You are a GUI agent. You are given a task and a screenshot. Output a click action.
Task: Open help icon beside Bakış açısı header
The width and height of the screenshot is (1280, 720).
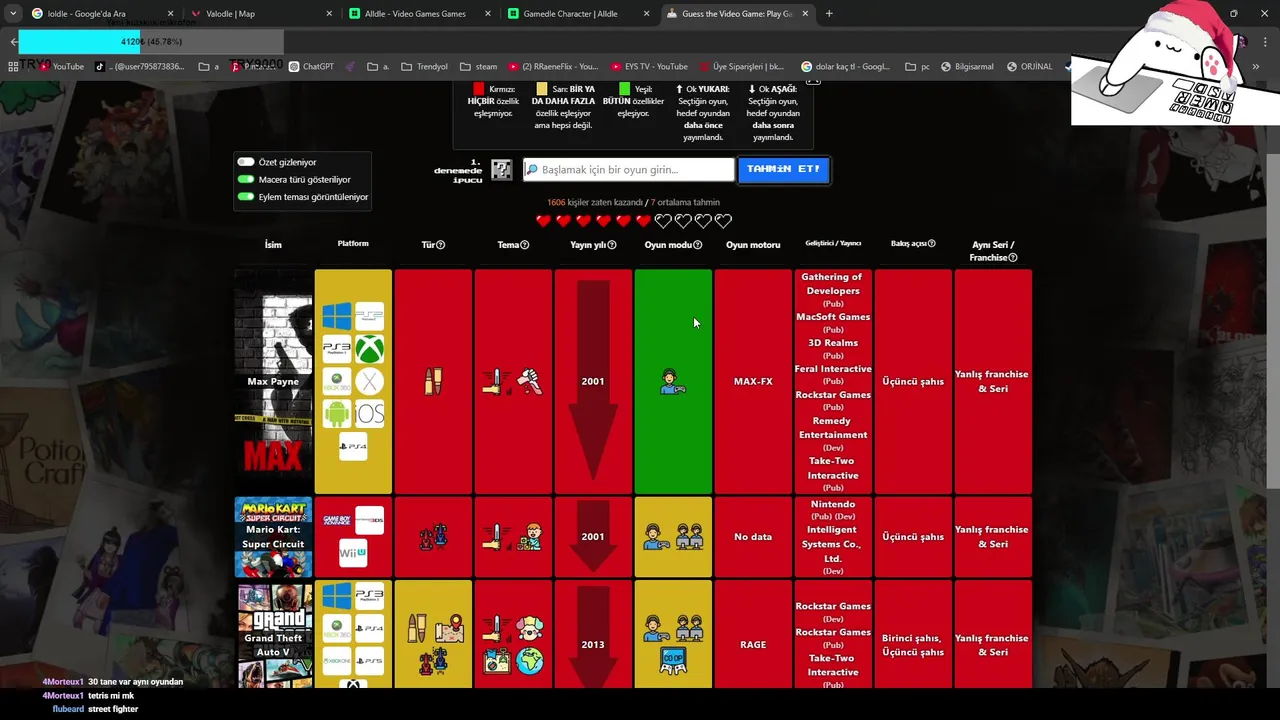[x=931, y=243]
